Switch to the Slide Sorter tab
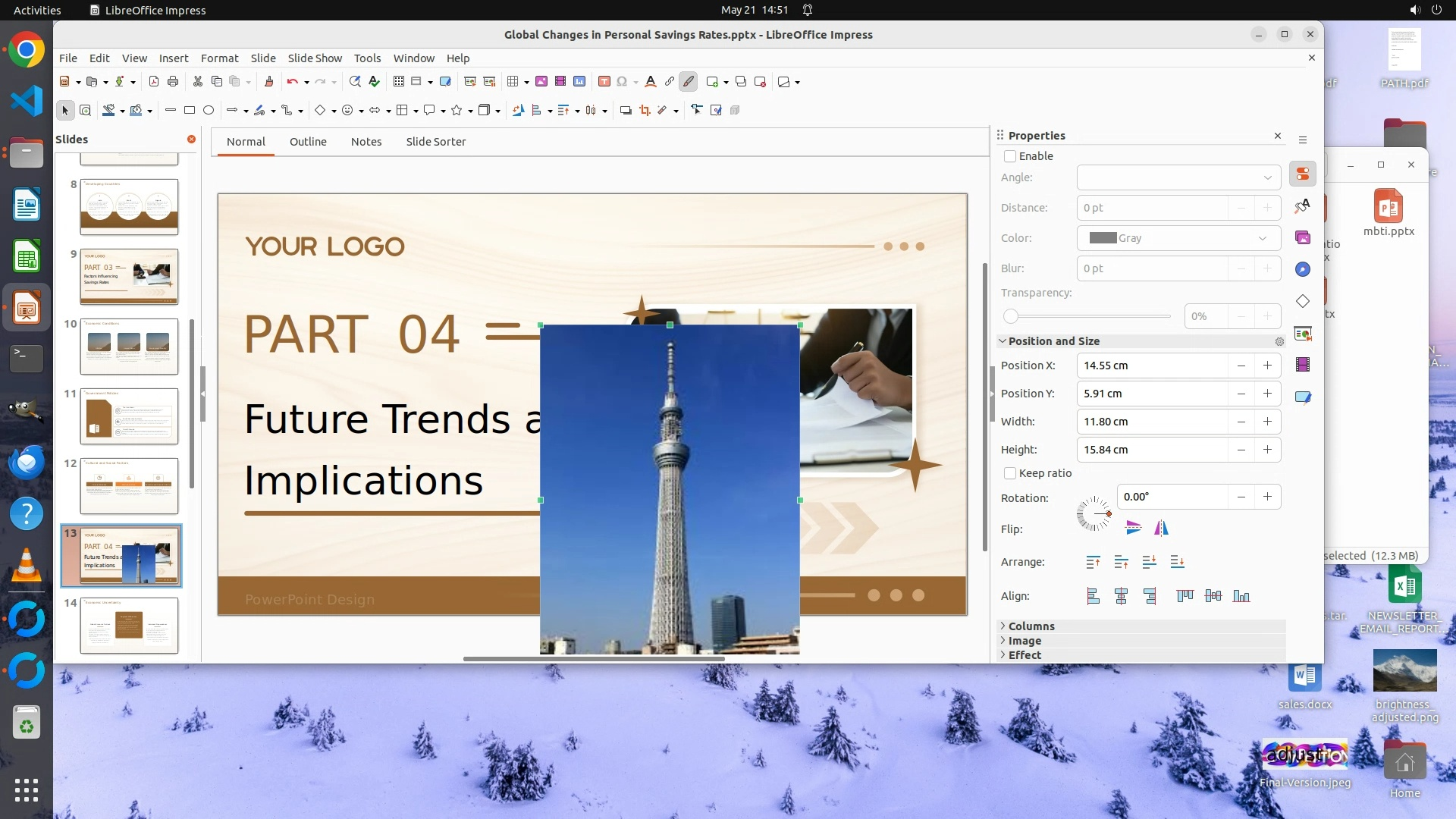 click(x=435, y=142)
